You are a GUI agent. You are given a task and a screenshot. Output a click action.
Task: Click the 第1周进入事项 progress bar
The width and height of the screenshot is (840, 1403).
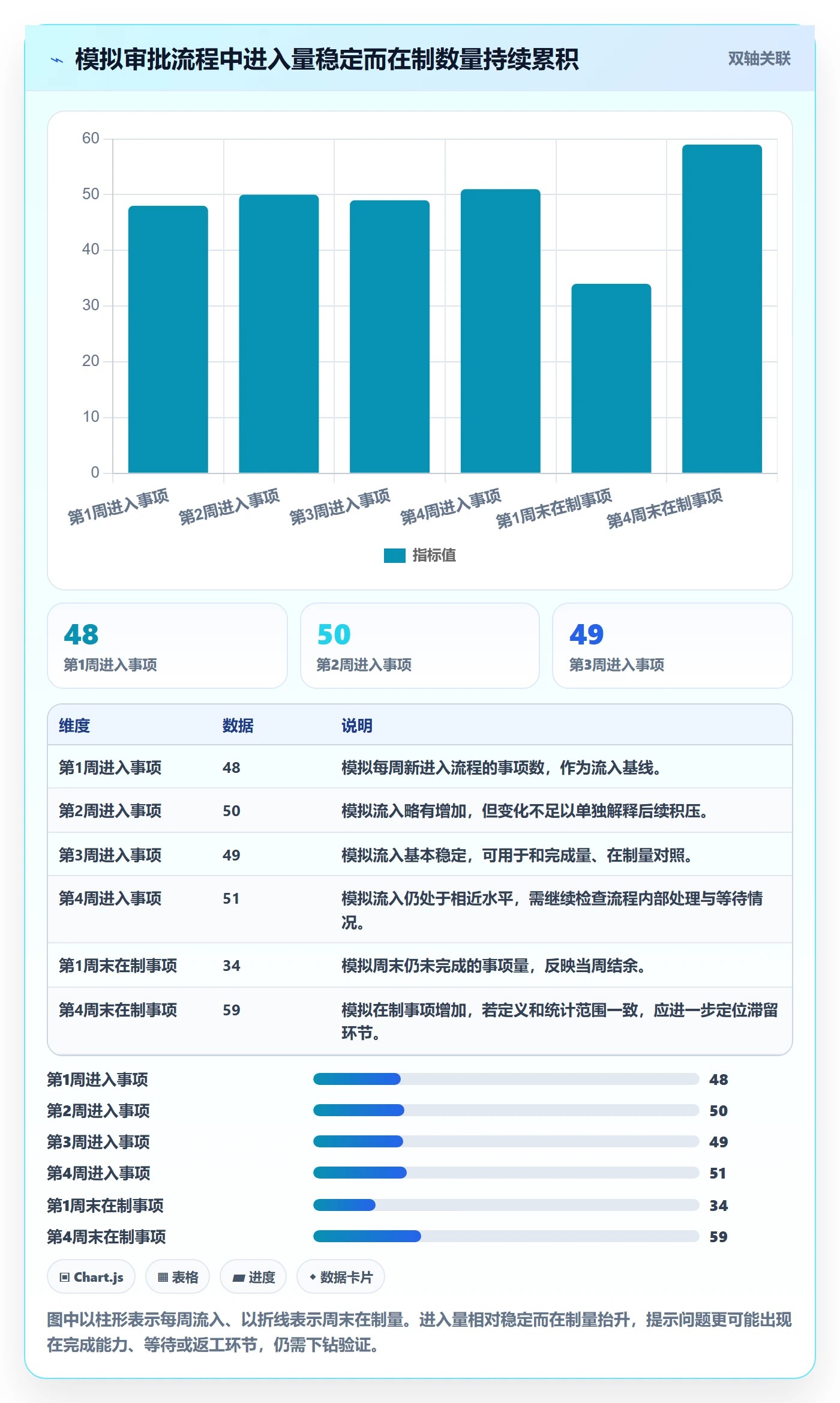coord(506,1079)
